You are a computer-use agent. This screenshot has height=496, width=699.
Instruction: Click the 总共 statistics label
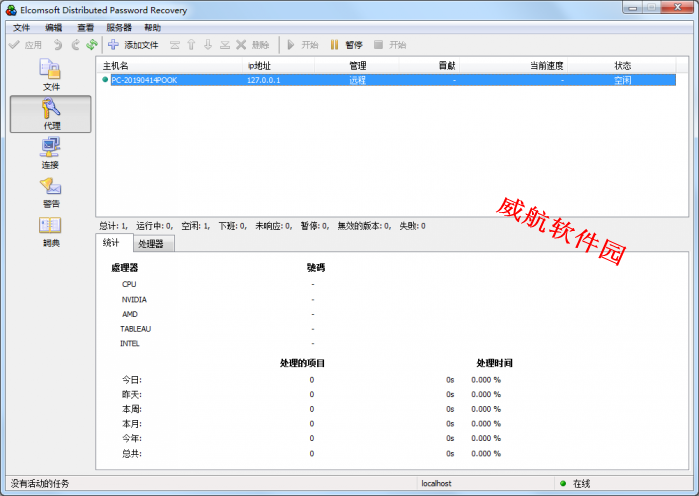[x=132, y=454]
